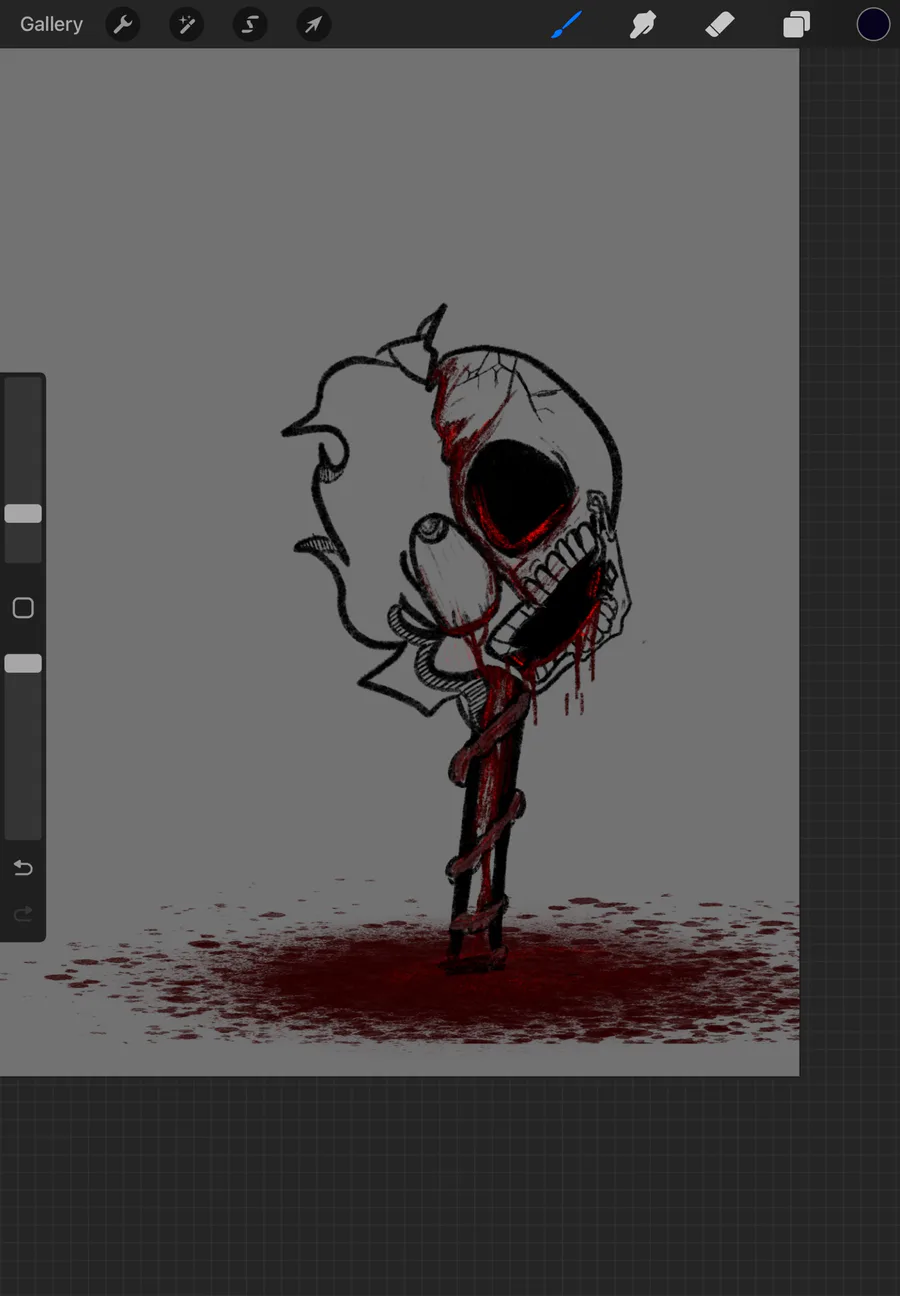Open the Layers panel

click(797, 24)
